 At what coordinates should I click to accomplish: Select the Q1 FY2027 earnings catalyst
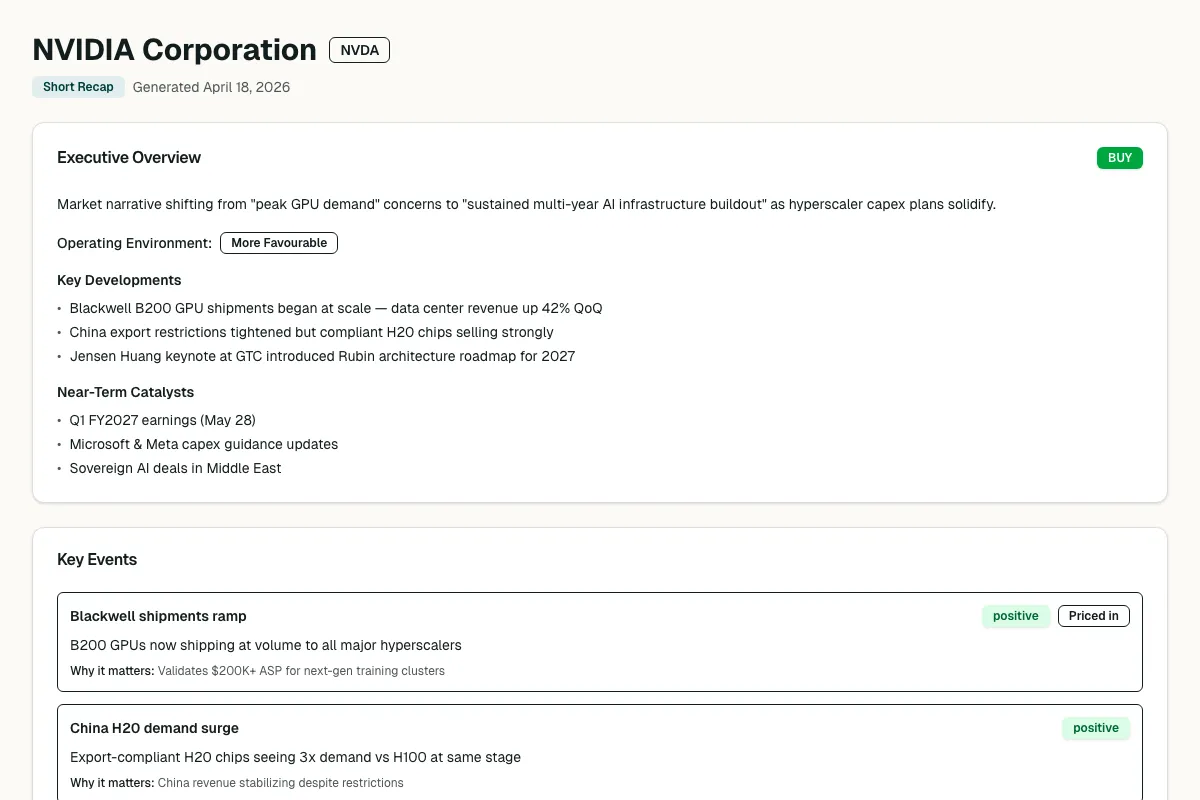[162, 420]
